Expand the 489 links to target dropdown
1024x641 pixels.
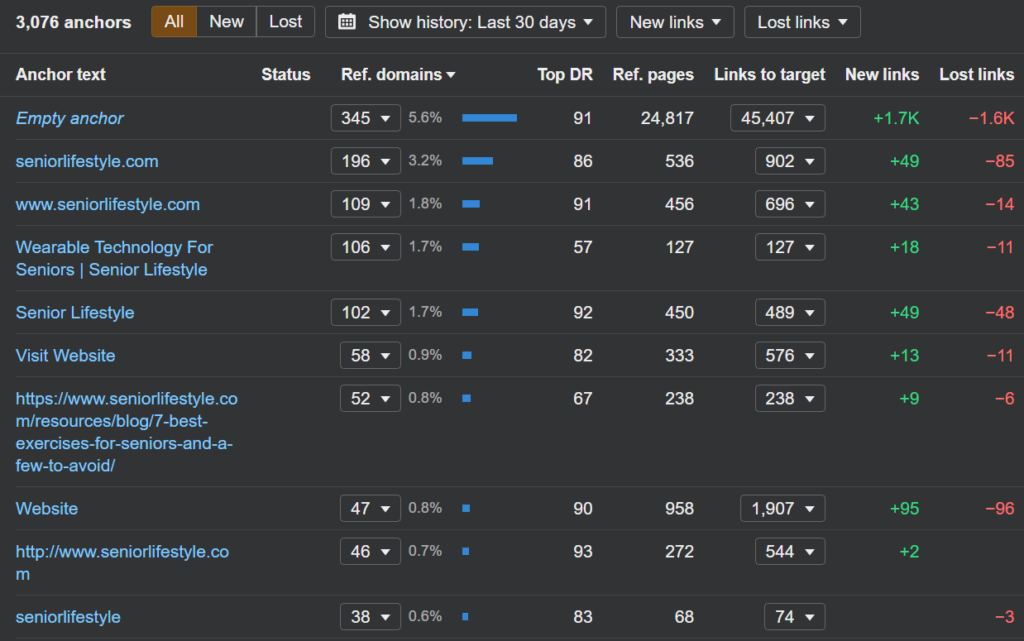coord(790,313)
